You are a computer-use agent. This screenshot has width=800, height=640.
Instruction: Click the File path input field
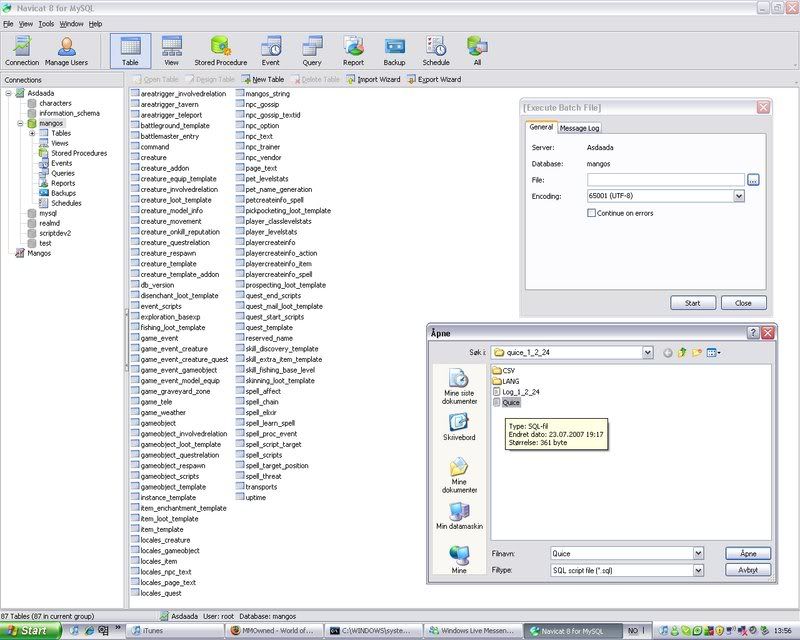pyautogui.click(x=666, y=180)
